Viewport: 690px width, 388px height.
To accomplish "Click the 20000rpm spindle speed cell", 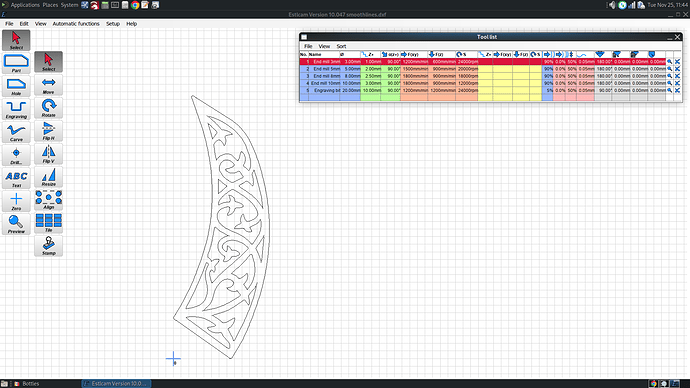I will 467,69.
